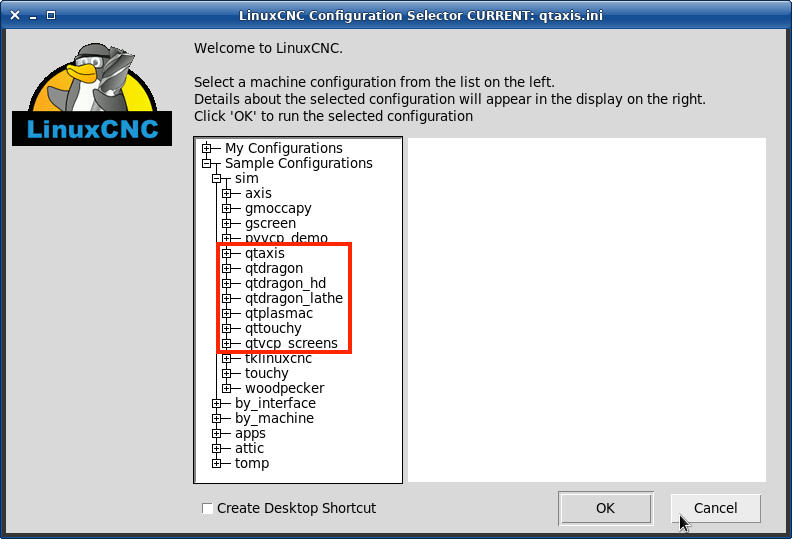
Task: Select the sim folder label
Action: click(x=246, y=178)
